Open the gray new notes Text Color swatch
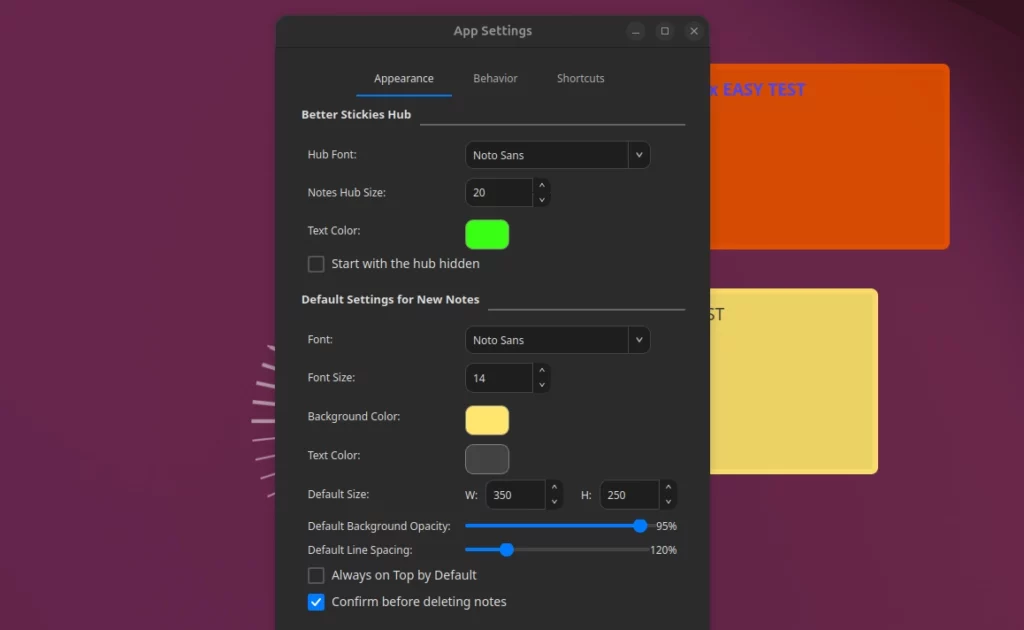Image resolution: width=1024 pixels, height=630 pixels. (x=487, y=459)
